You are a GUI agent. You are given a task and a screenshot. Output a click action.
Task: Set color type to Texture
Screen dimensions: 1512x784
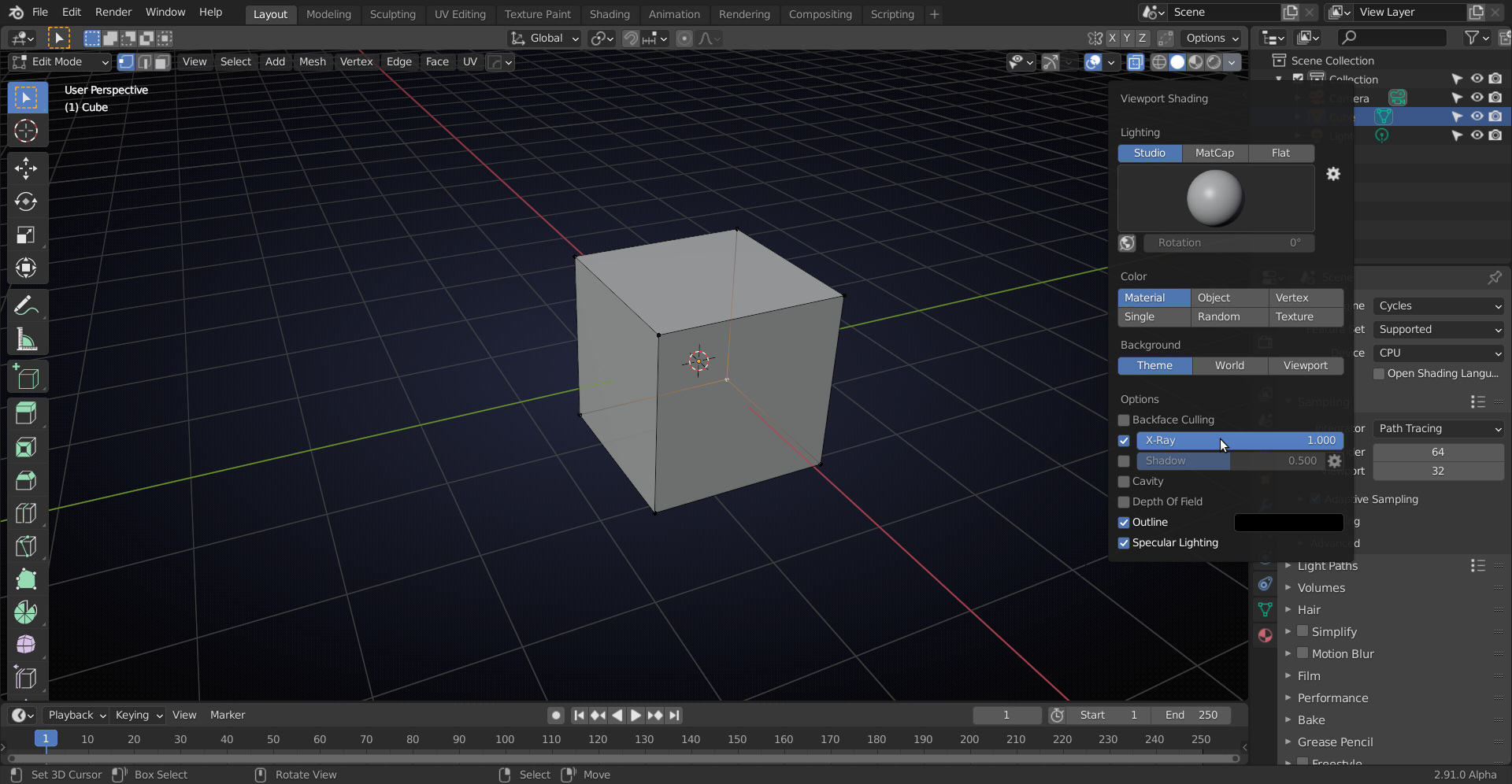(x=1306, y=317)
